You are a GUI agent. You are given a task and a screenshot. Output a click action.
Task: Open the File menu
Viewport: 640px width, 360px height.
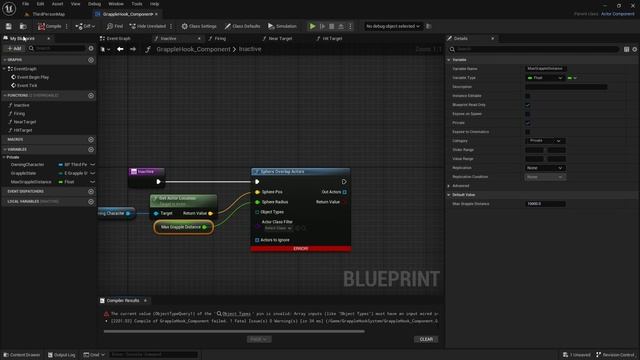coord(26,4)
